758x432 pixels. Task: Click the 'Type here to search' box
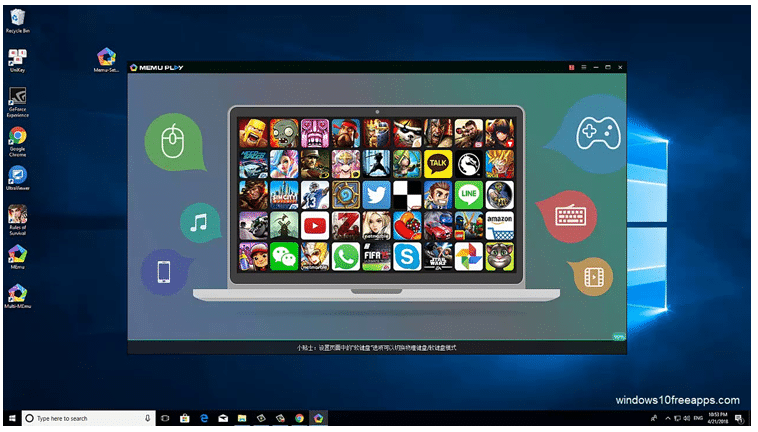[88, 418]
